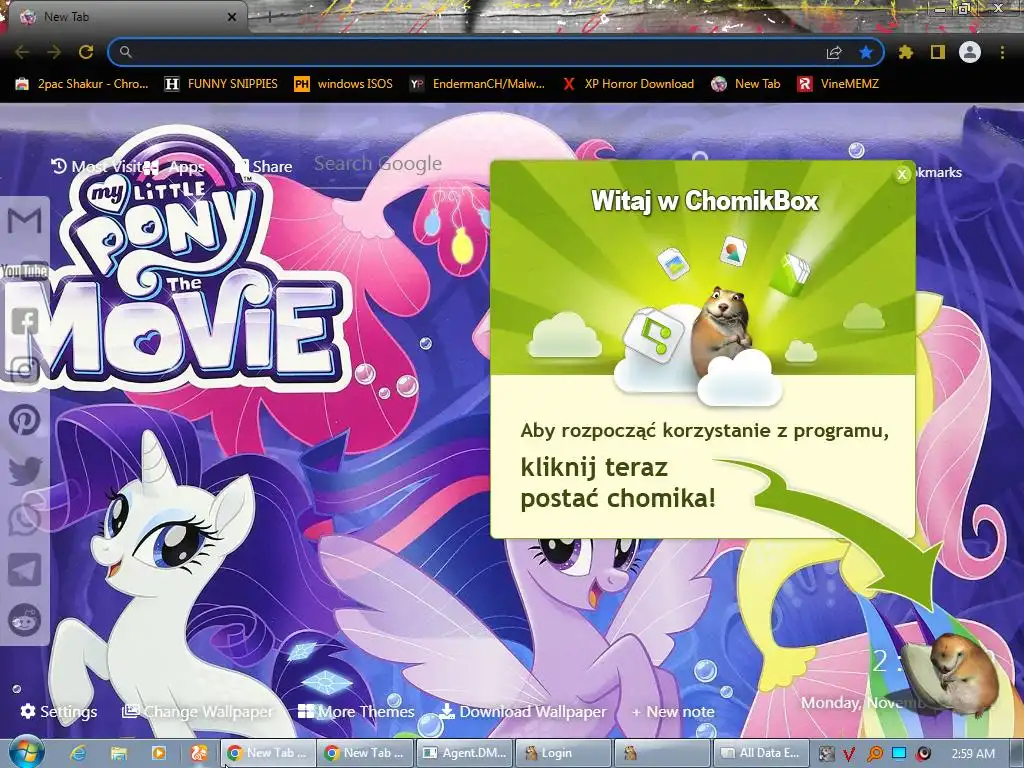Open the Chrome profile avatar menu

click(x=970, y=52)
